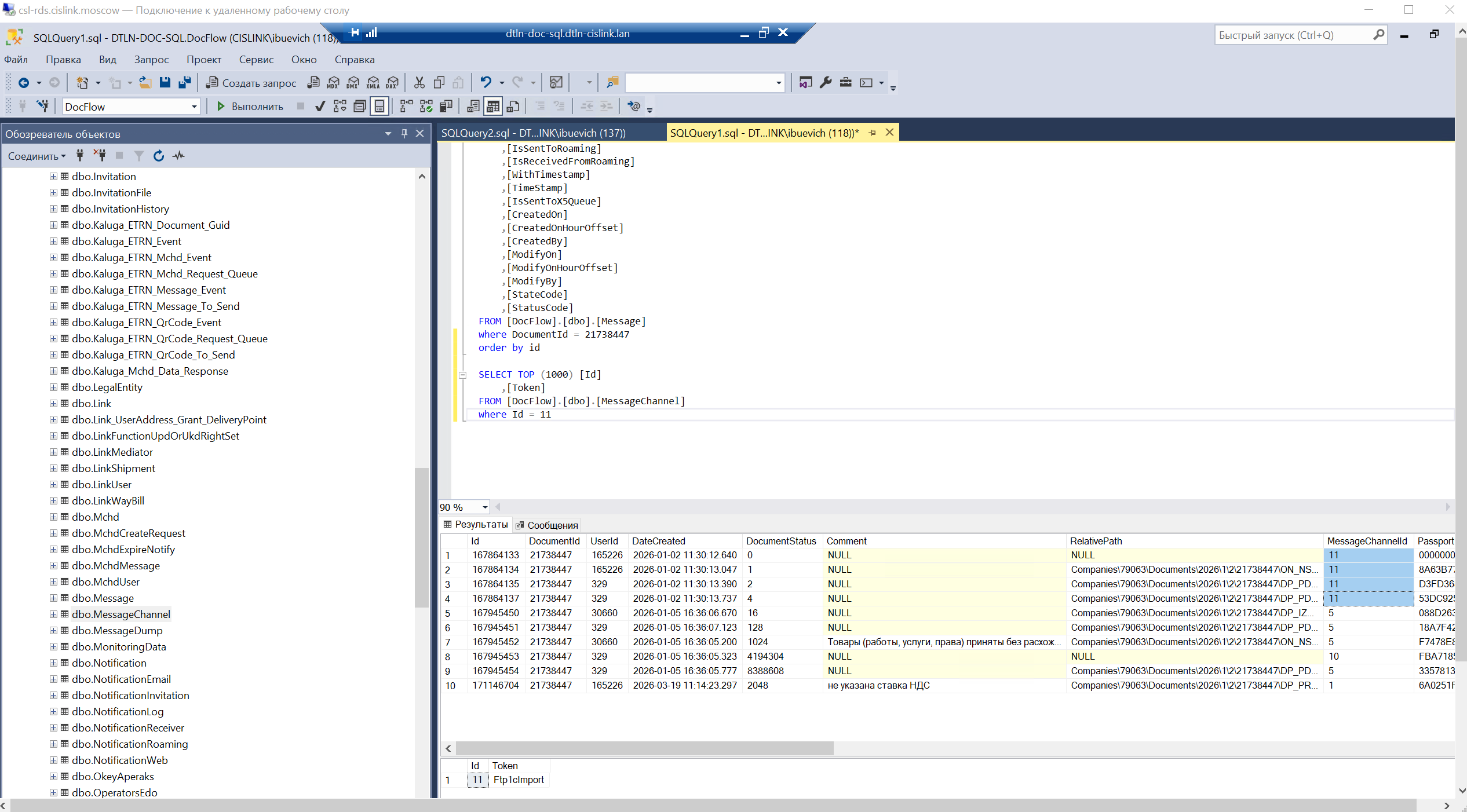Click the MDX query icon
Viewport: 1467px width, 812px height.
[333, 83]
